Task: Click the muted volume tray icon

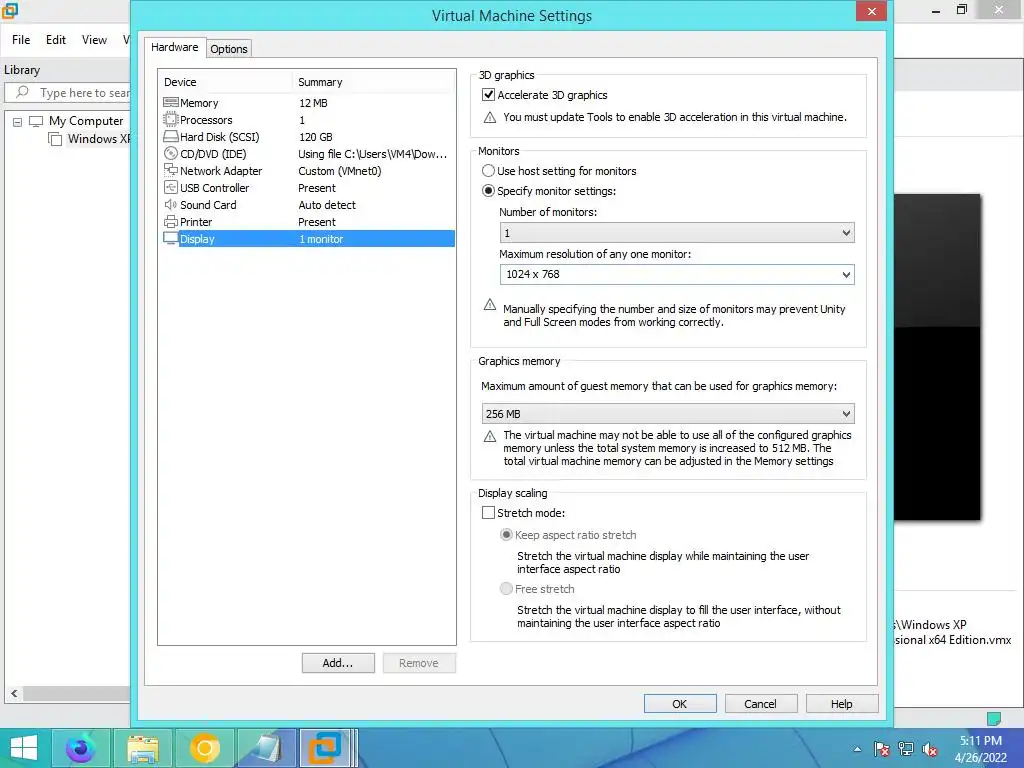Action: [930, 750]
